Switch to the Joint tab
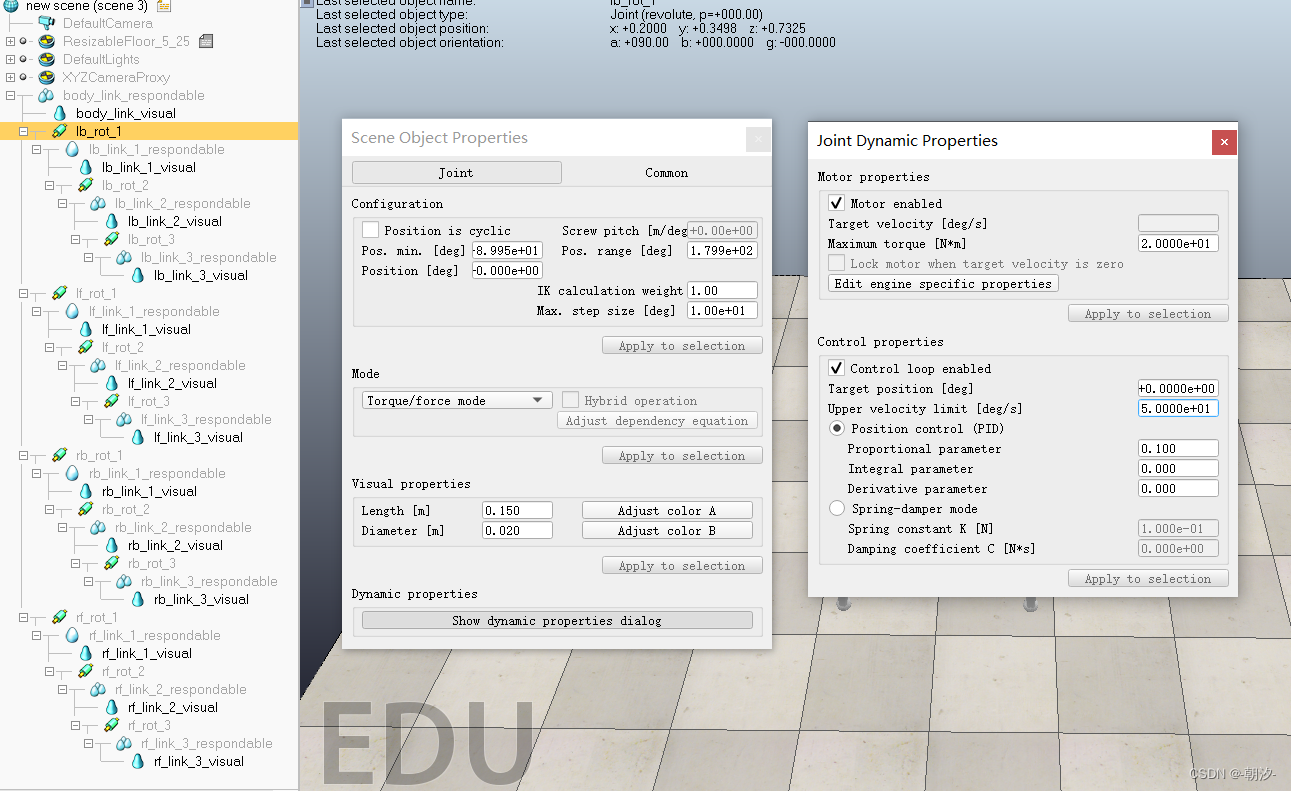This screenshot has width=1291, height=791. click(456, 172)
